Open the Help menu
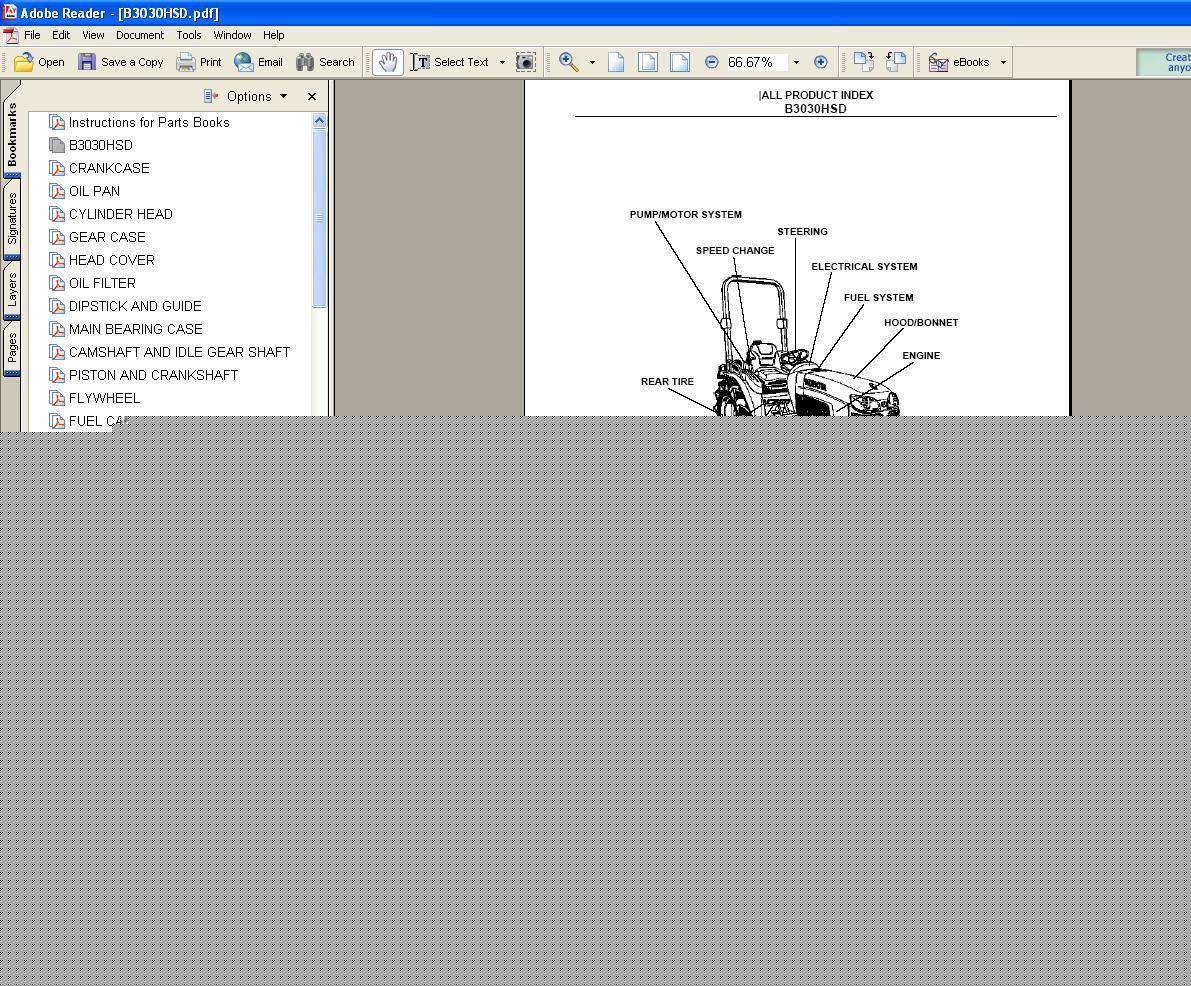The image size is (1191, 986). pyautogui.click(x=273, y=35)
